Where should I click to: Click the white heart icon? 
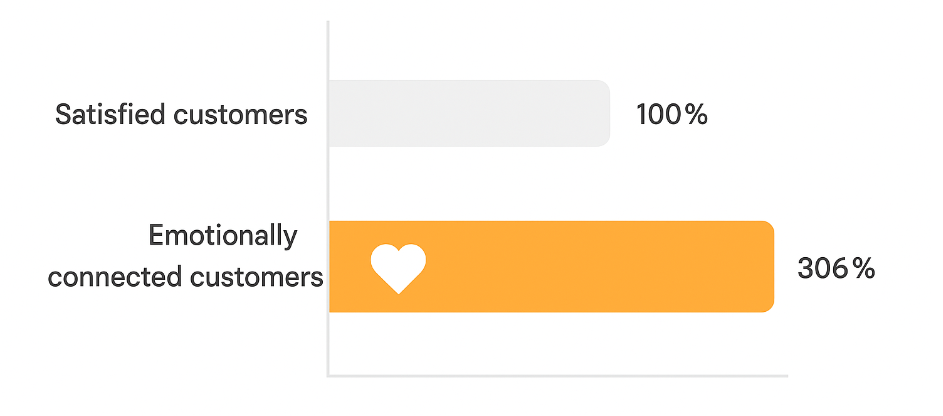coord(398,267)
